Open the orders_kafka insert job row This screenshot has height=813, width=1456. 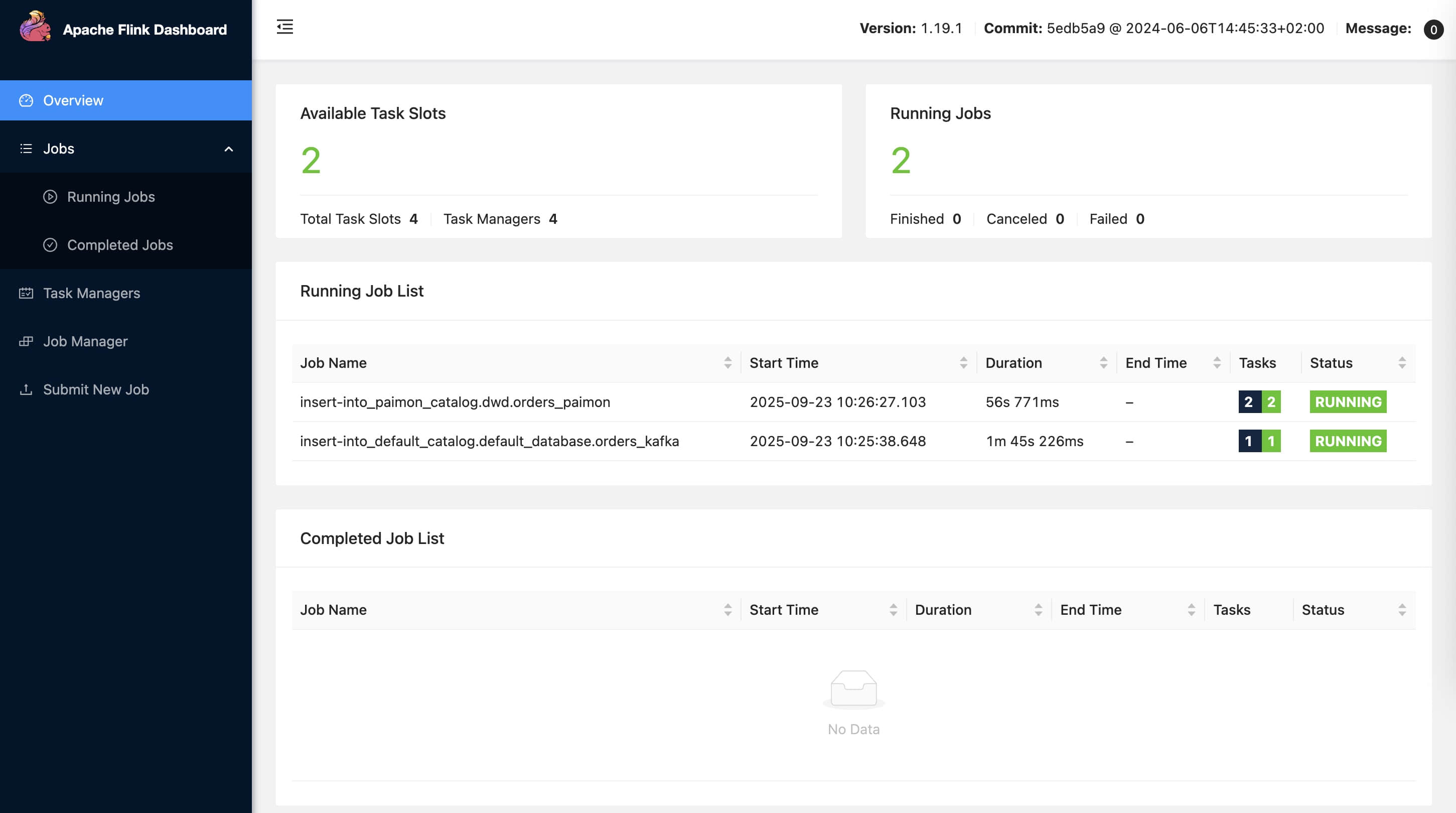pos(490,441)
